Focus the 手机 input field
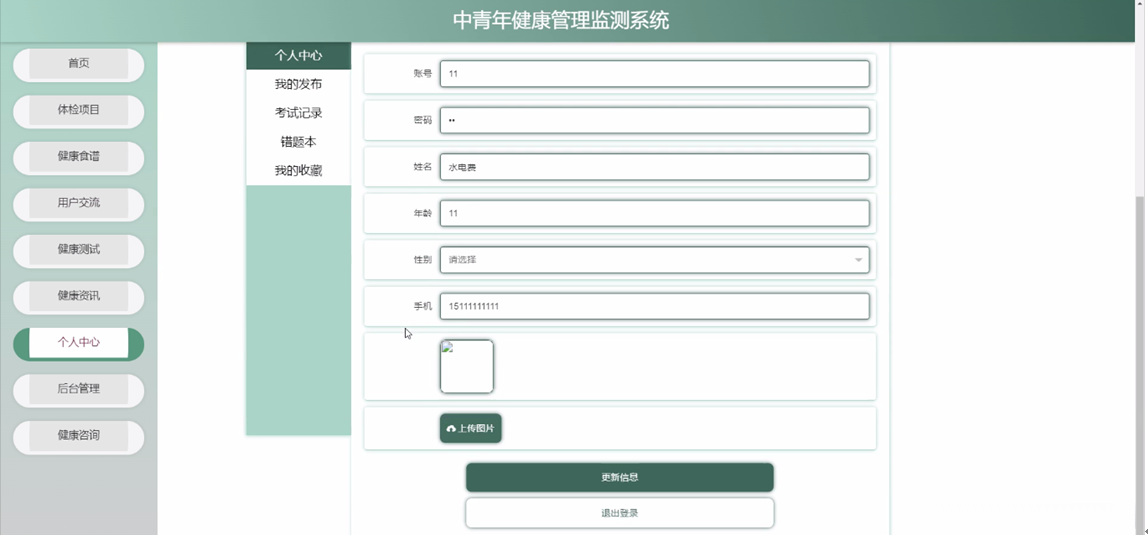This screenshot has height=537, width=1148. [x=655, y=306]
